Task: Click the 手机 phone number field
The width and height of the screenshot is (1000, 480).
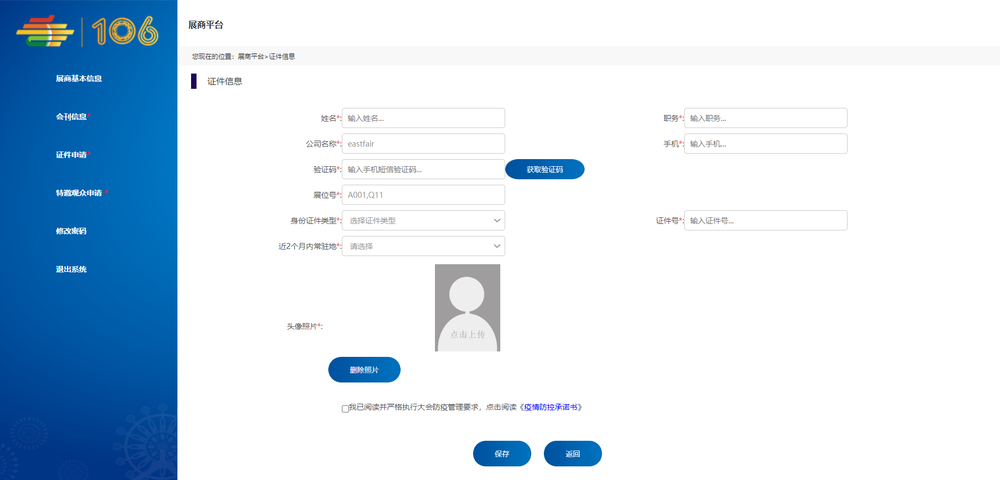Action: [x=766, y=144]
